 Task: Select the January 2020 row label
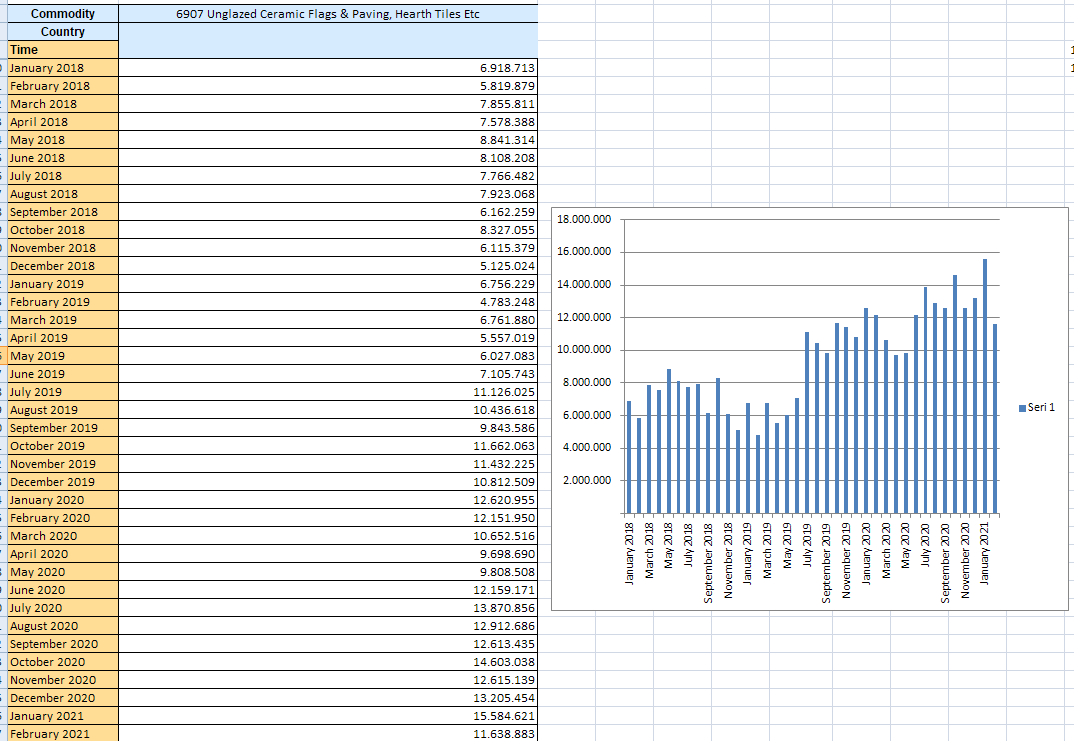tap(63, 500)
